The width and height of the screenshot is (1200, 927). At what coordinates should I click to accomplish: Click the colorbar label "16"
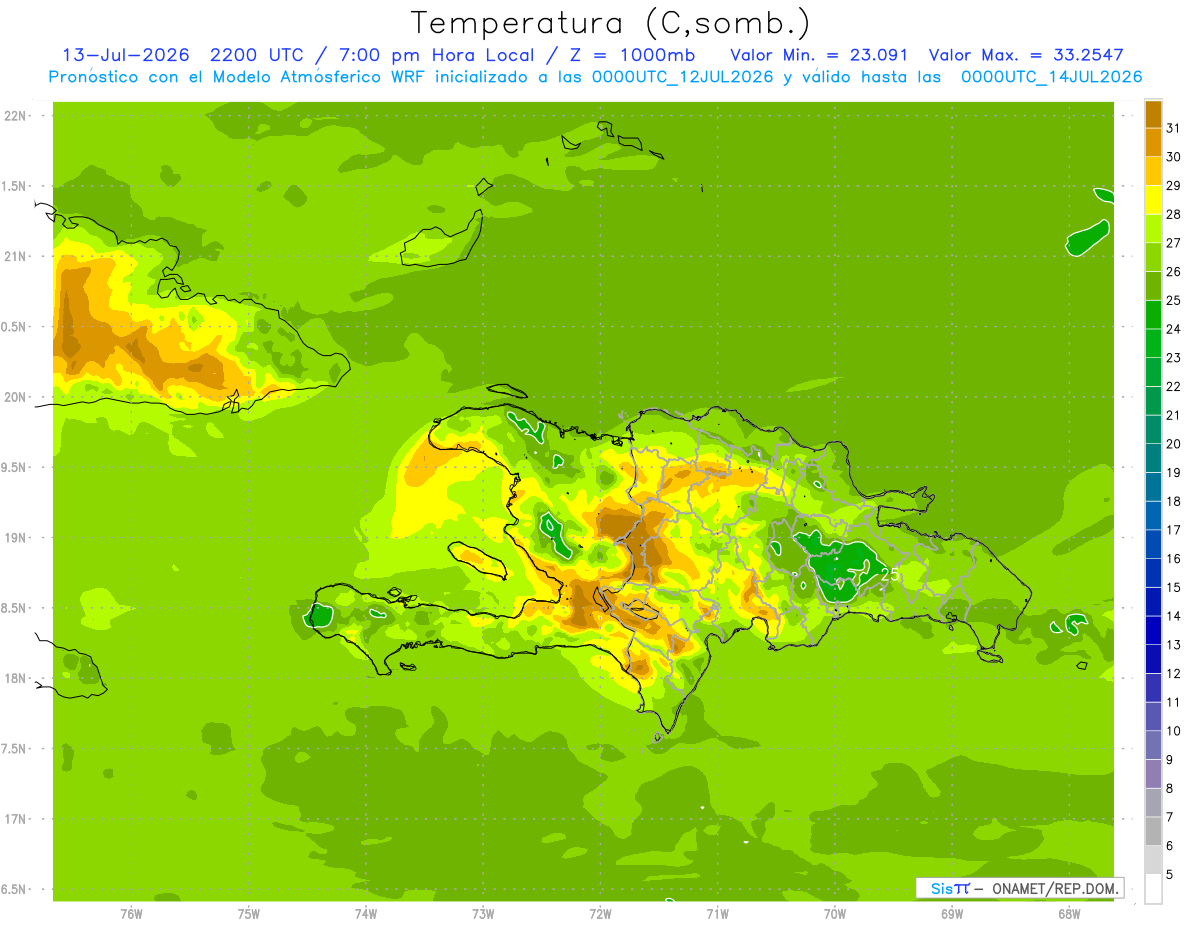1173,559
